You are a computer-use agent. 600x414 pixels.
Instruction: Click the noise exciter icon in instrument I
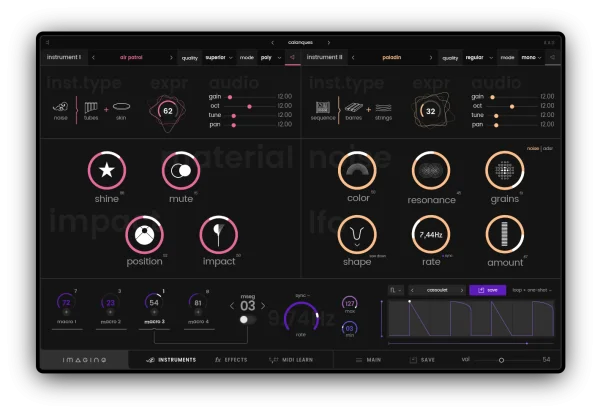point(60,107)
